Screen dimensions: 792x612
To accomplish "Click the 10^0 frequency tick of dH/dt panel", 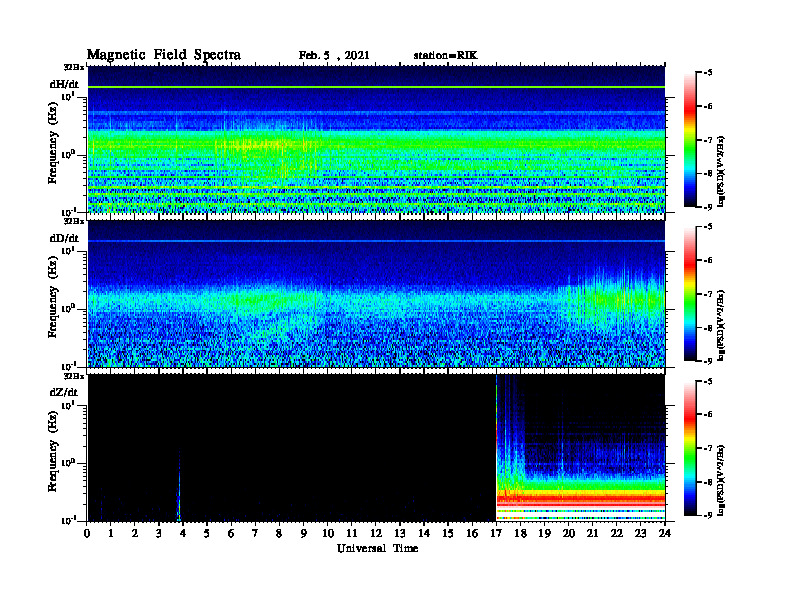I will [67, 155].
